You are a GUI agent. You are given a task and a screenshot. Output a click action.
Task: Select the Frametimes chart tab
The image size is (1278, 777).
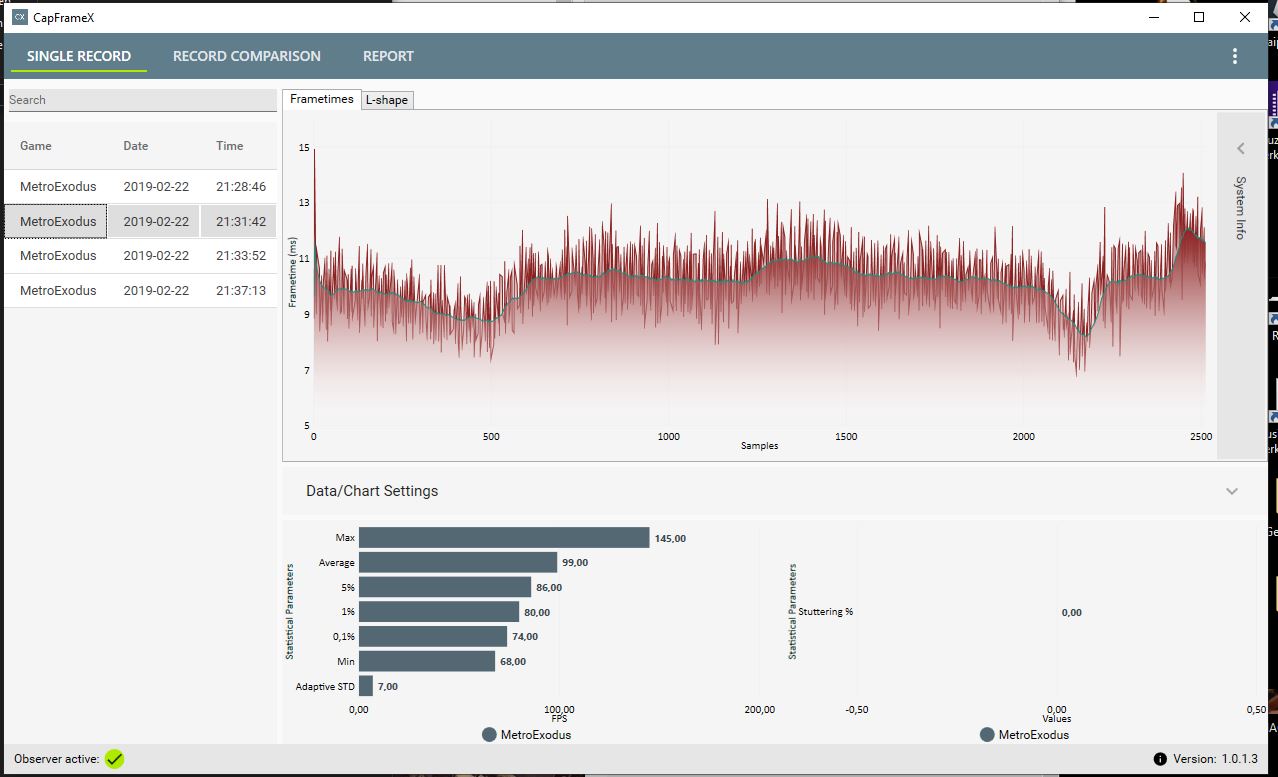(322, 99)
